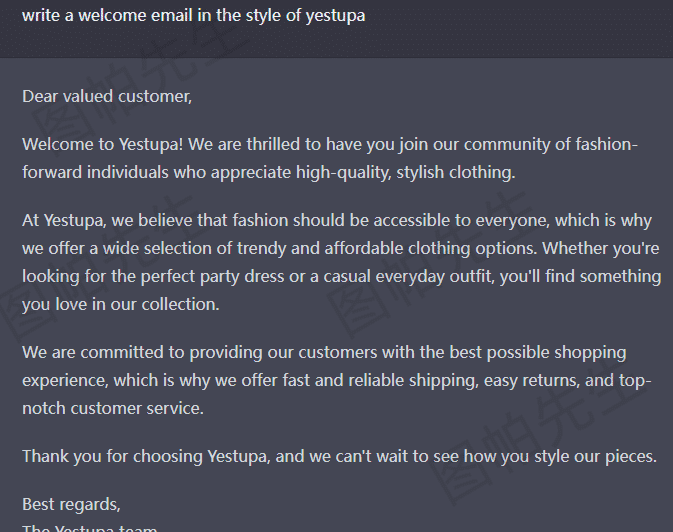
Task: Click the "Welcome to Yestupa!" sentence
Action: click(x=103, y=144)
